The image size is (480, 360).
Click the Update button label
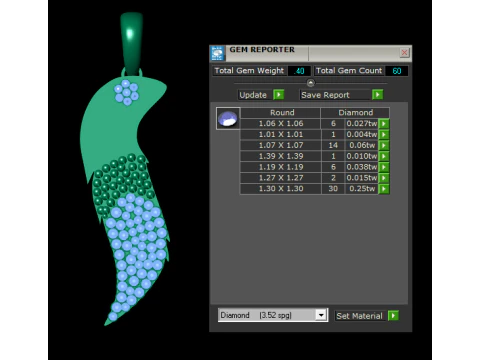pos(253,95)
